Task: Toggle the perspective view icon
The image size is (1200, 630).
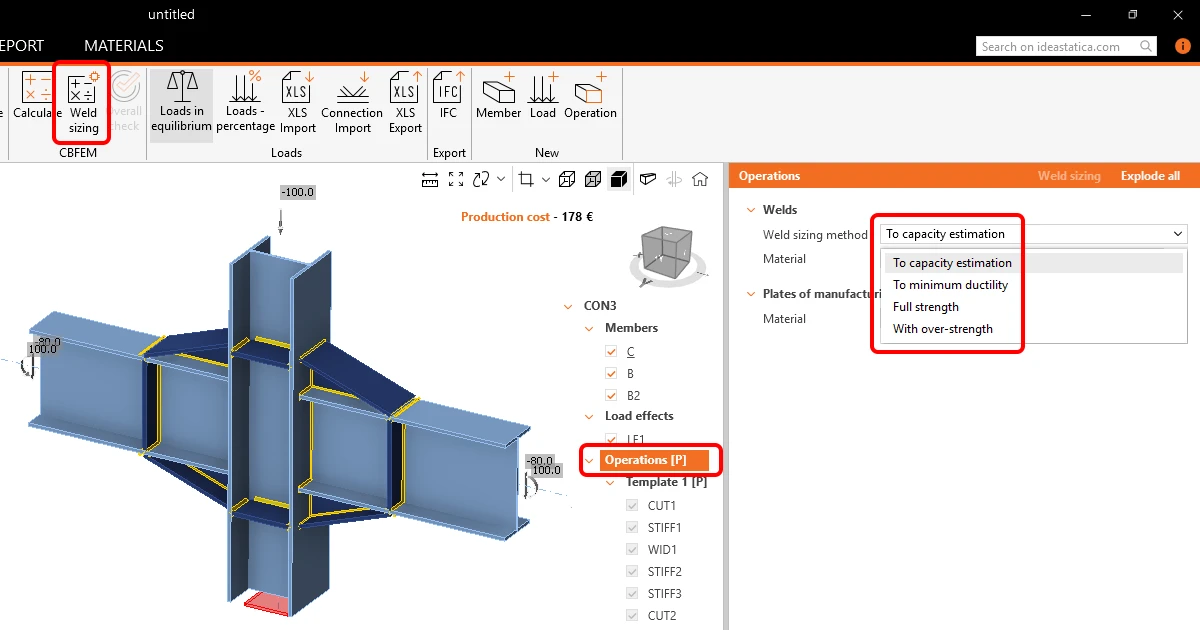Action: point(648,179)
